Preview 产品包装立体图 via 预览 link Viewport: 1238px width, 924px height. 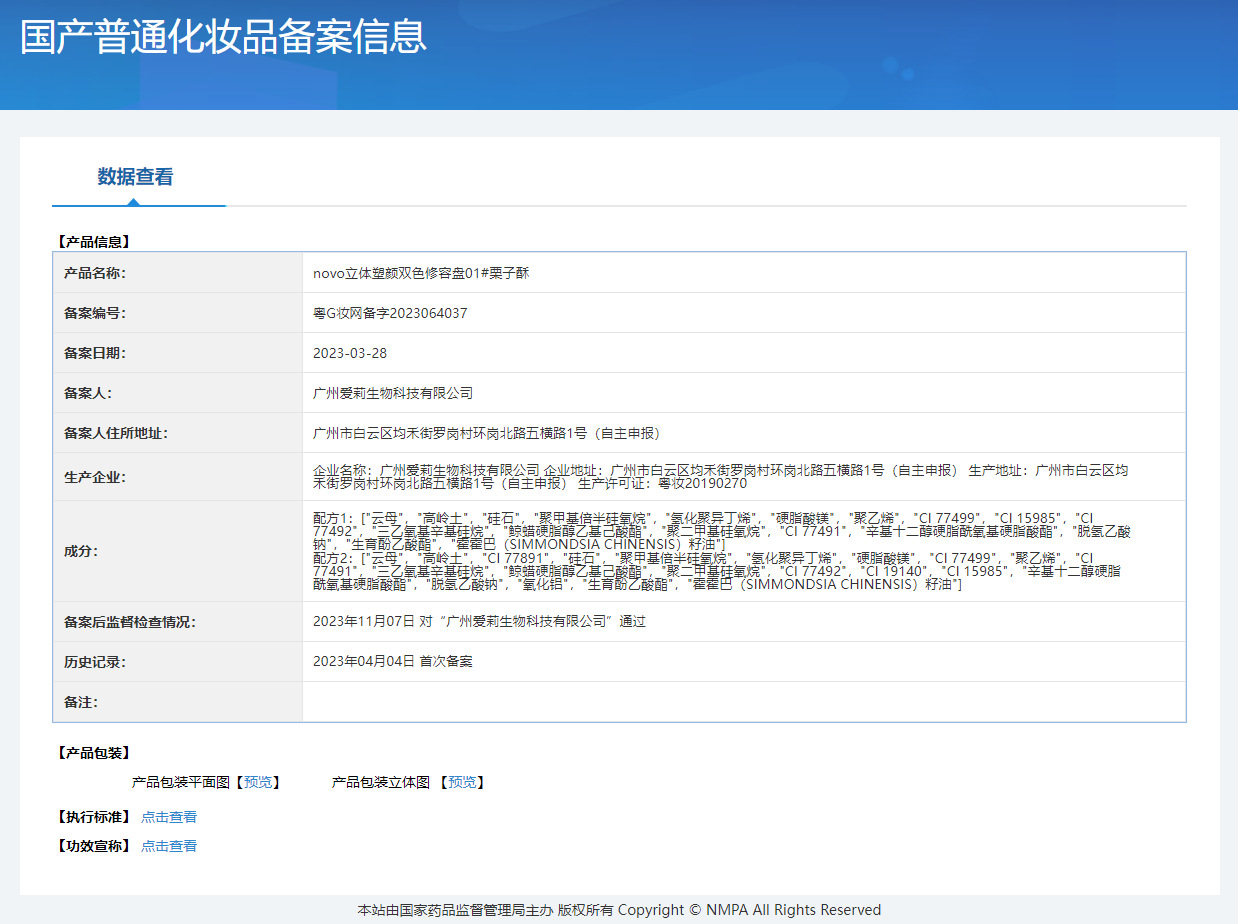461,782
